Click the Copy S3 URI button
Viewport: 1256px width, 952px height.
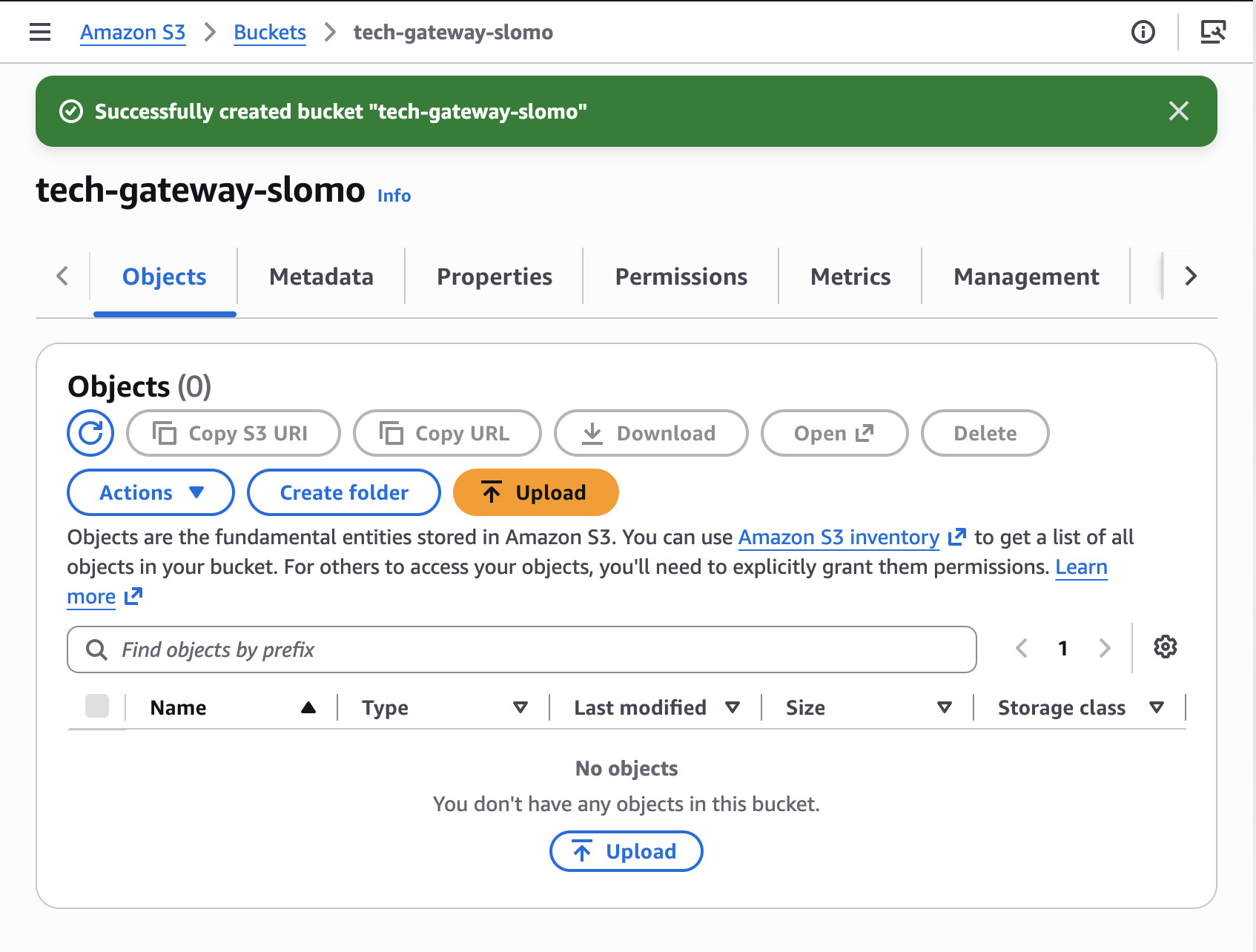234,433
